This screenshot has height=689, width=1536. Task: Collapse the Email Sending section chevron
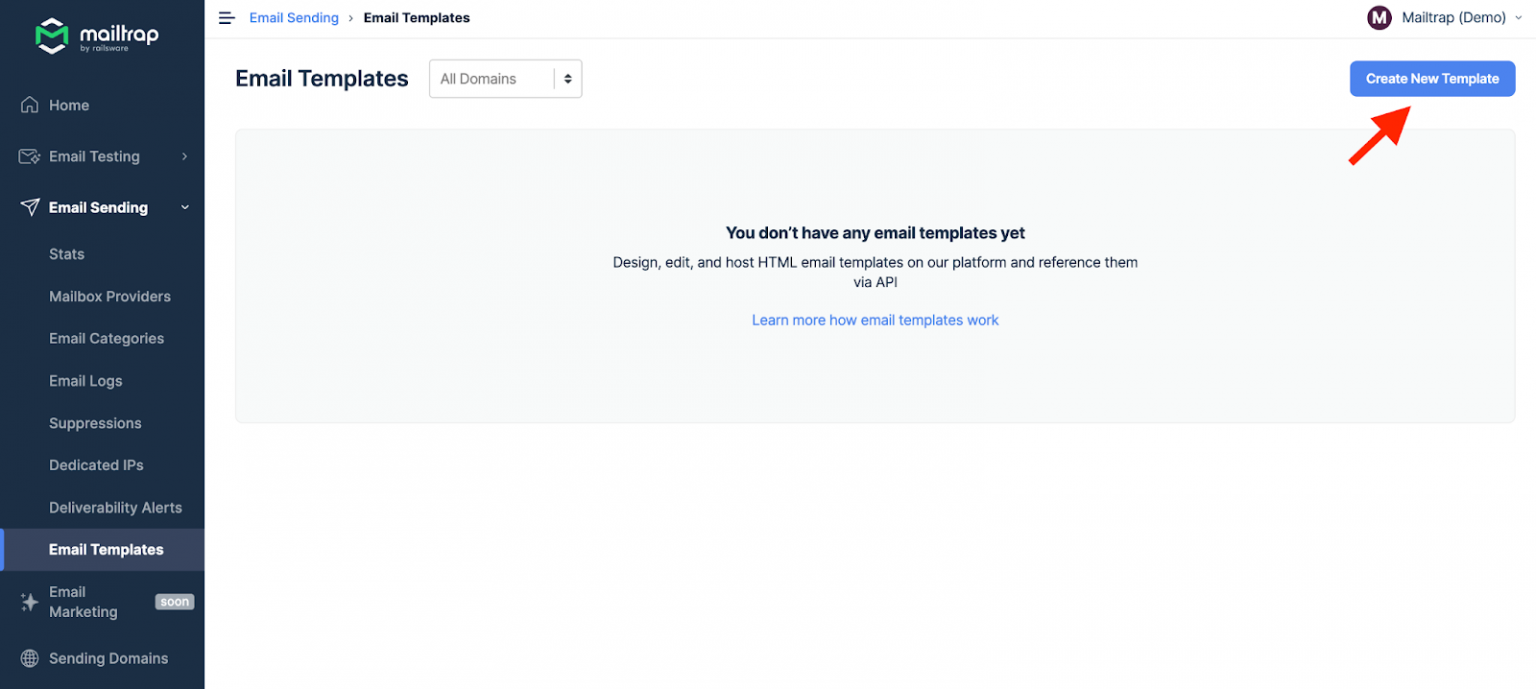click(x=185, y=208)
